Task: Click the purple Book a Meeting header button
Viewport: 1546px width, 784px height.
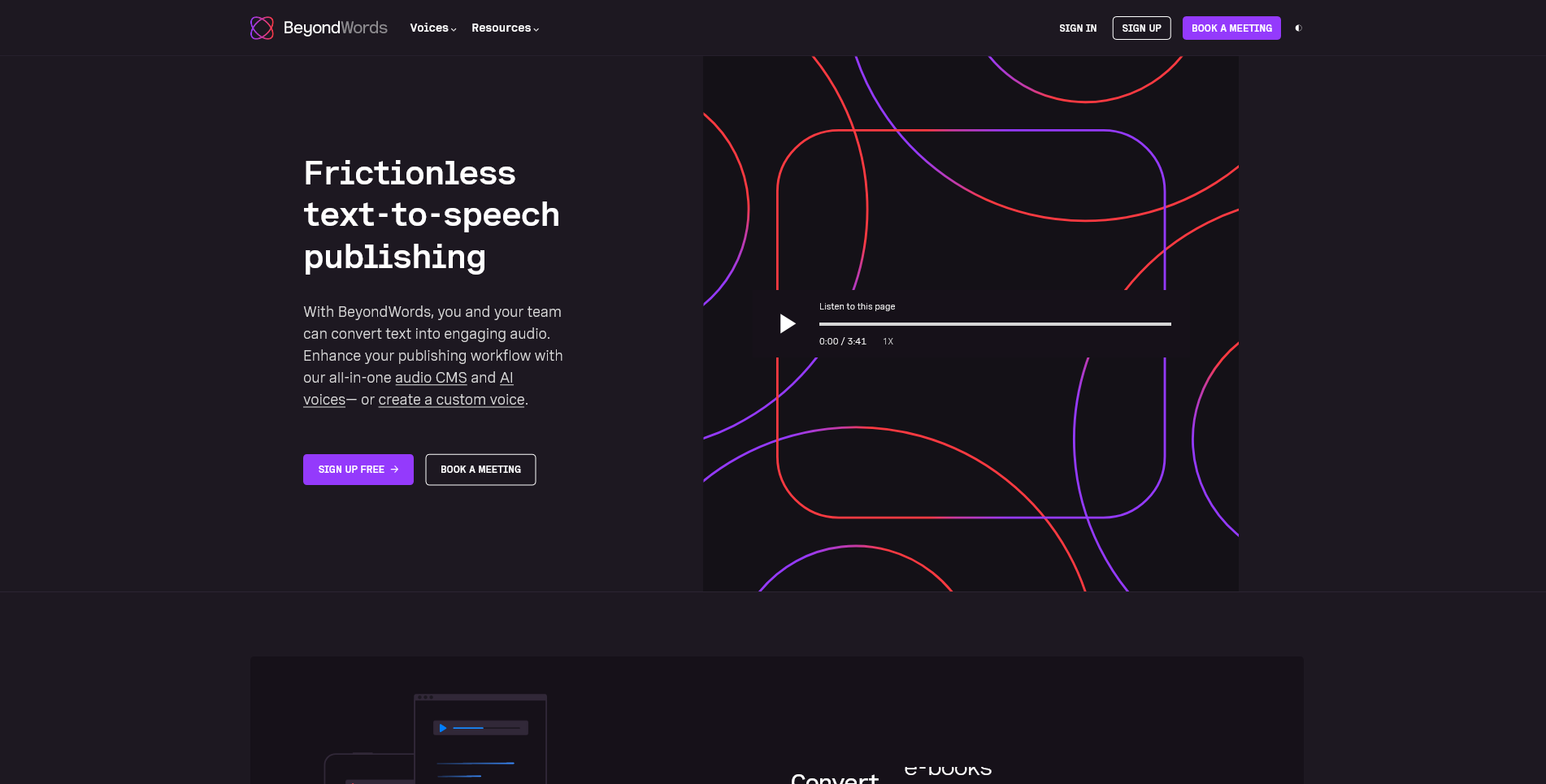Action: point(1231,28)
